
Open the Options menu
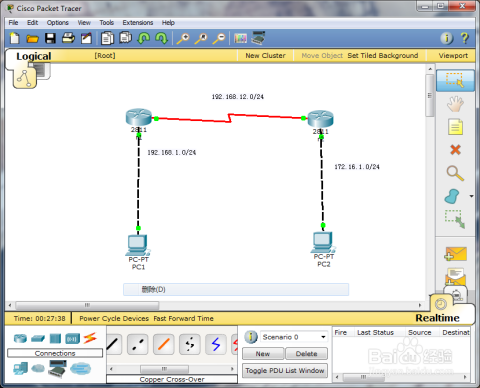tap(58, 23)
